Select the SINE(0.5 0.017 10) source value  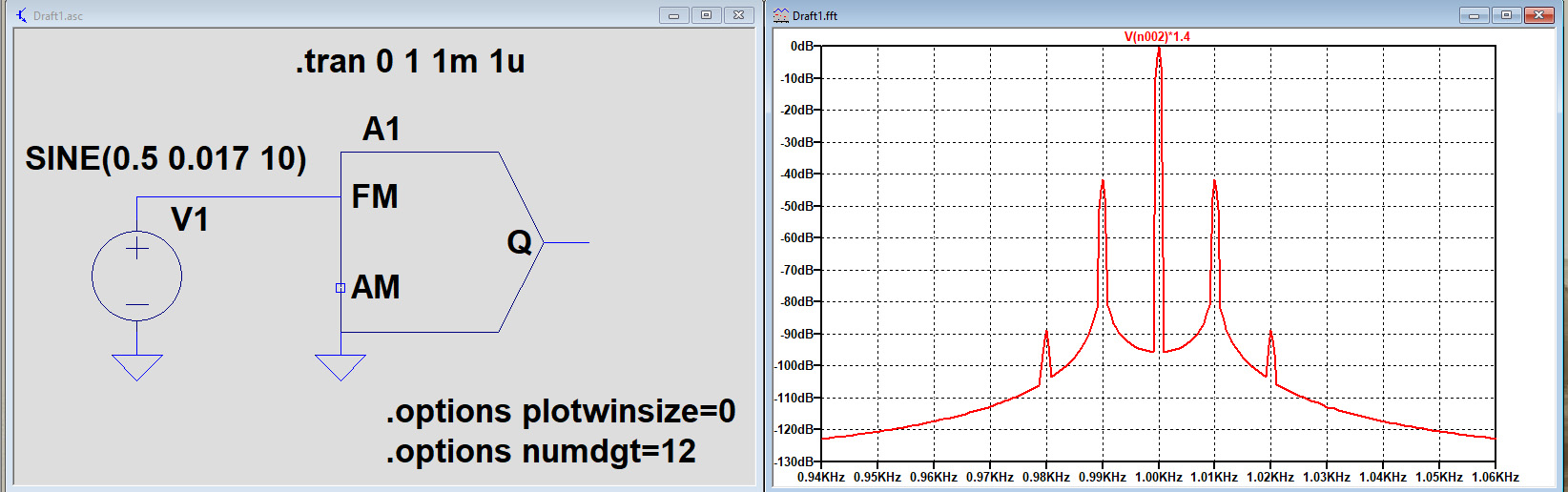click(166, 158)
